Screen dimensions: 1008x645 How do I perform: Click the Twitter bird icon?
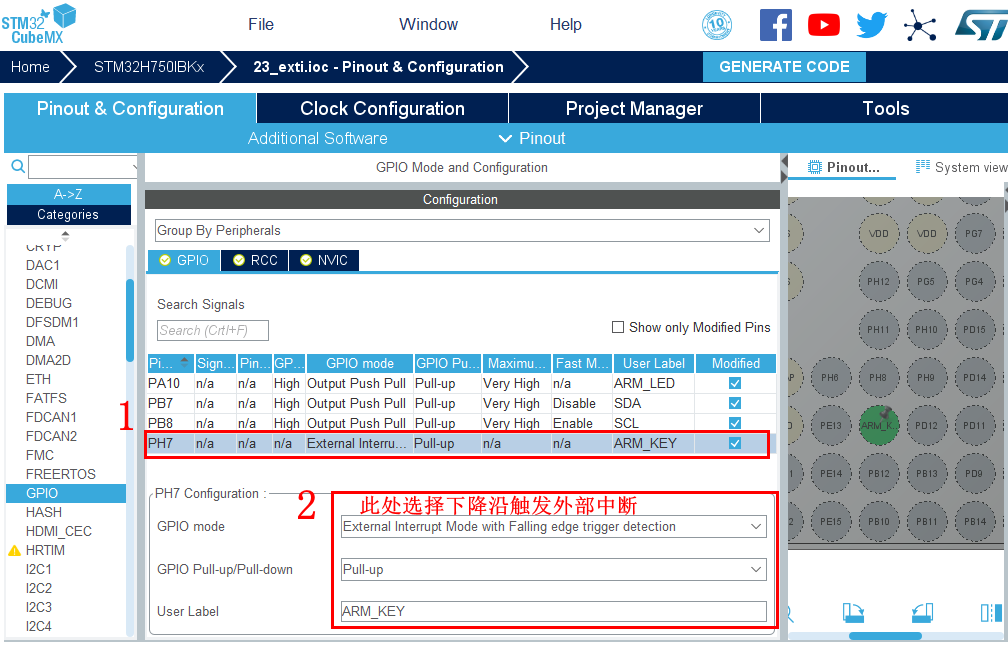point(871,25)
